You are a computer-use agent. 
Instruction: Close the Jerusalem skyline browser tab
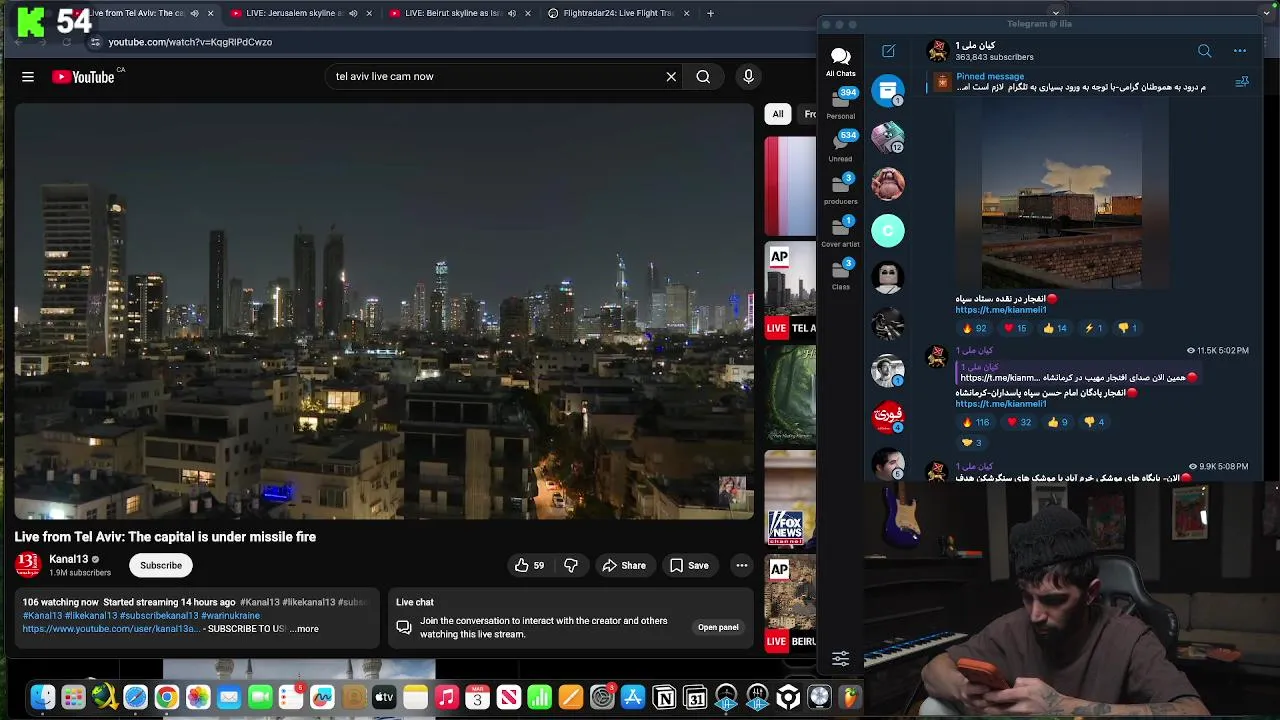(x=369, y=13)
